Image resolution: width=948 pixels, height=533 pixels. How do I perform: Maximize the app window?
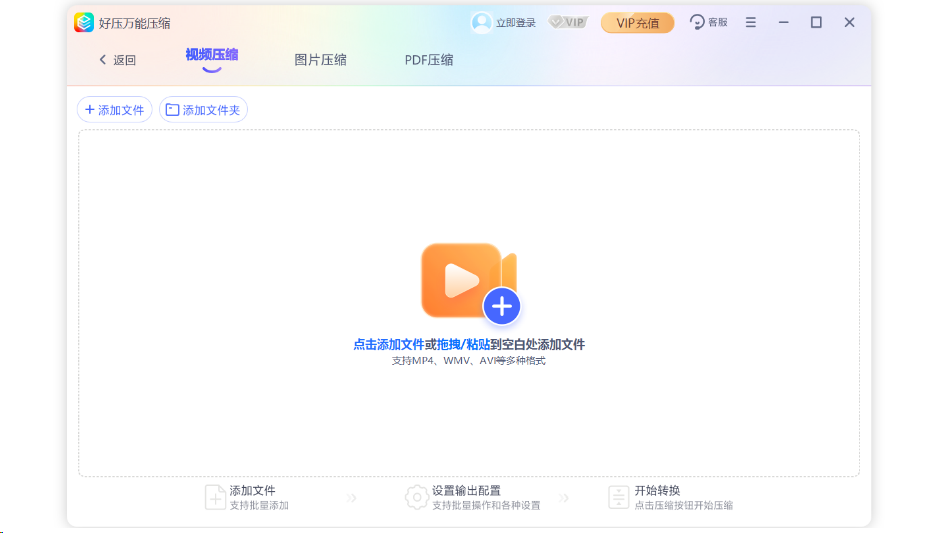pyautogui.click(x=816, y=22)
